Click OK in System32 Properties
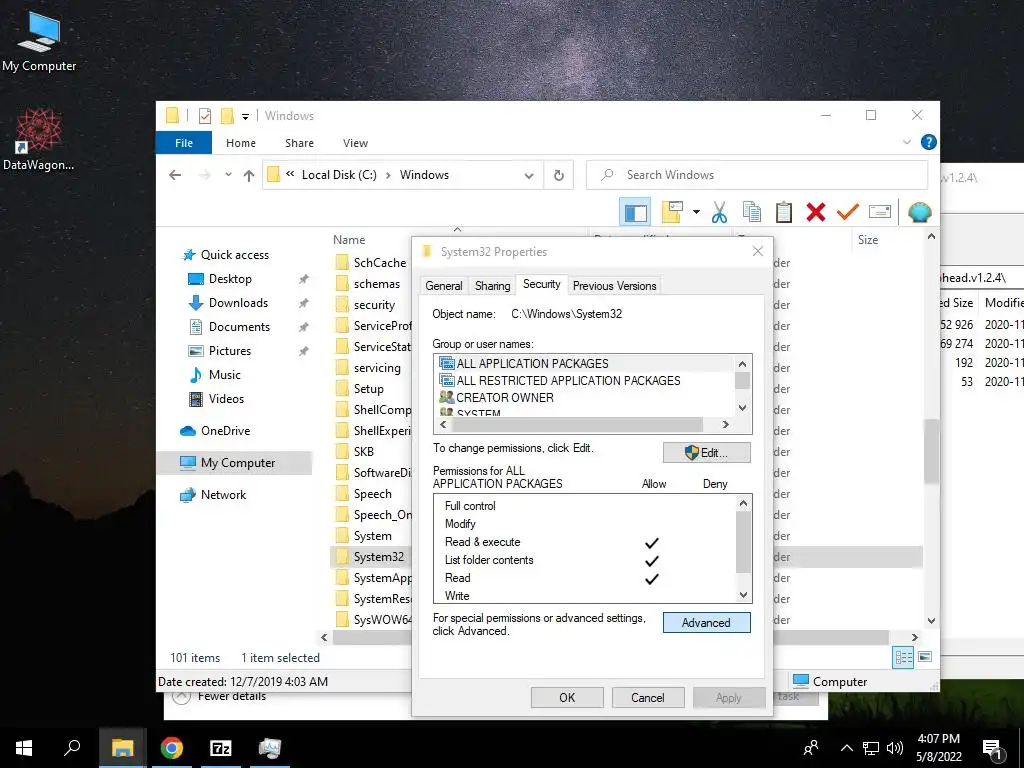This screenshot has width=1024, height=768. [x=567, y=697]
